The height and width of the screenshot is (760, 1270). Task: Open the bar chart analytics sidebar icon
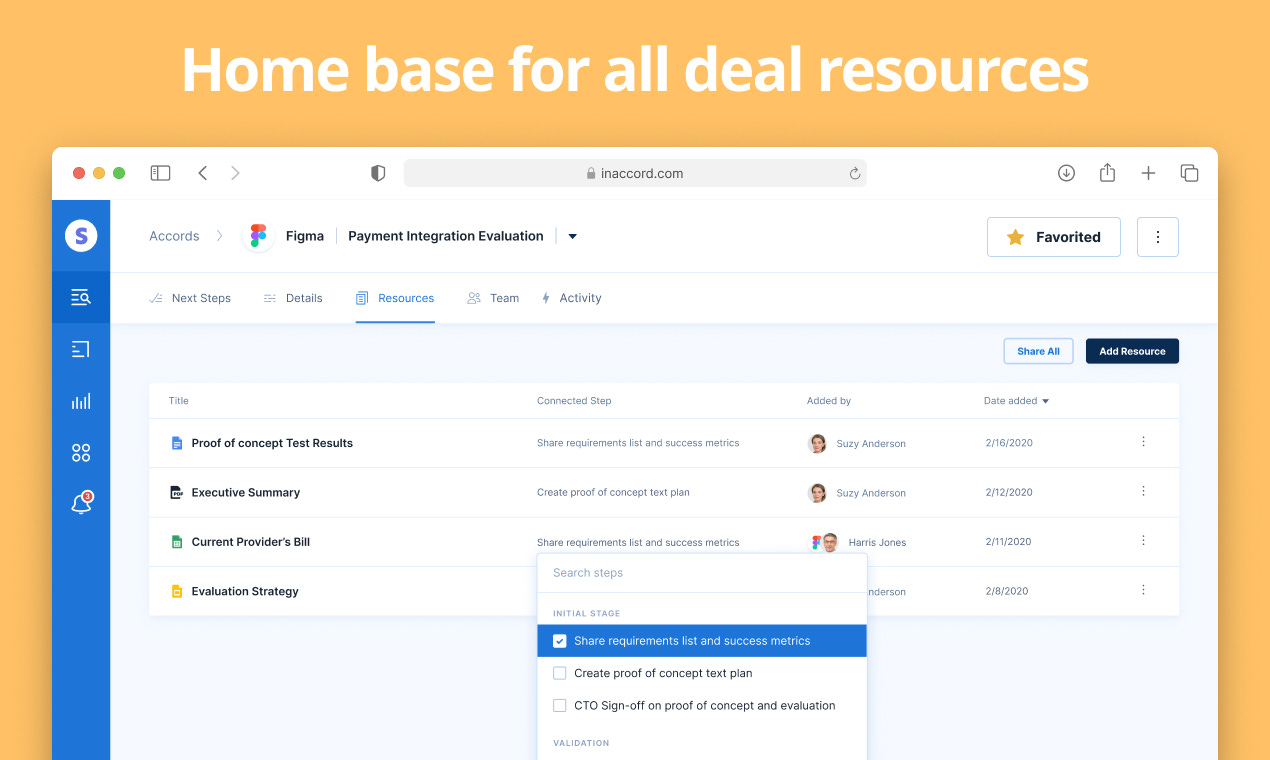tap(81, 401)
